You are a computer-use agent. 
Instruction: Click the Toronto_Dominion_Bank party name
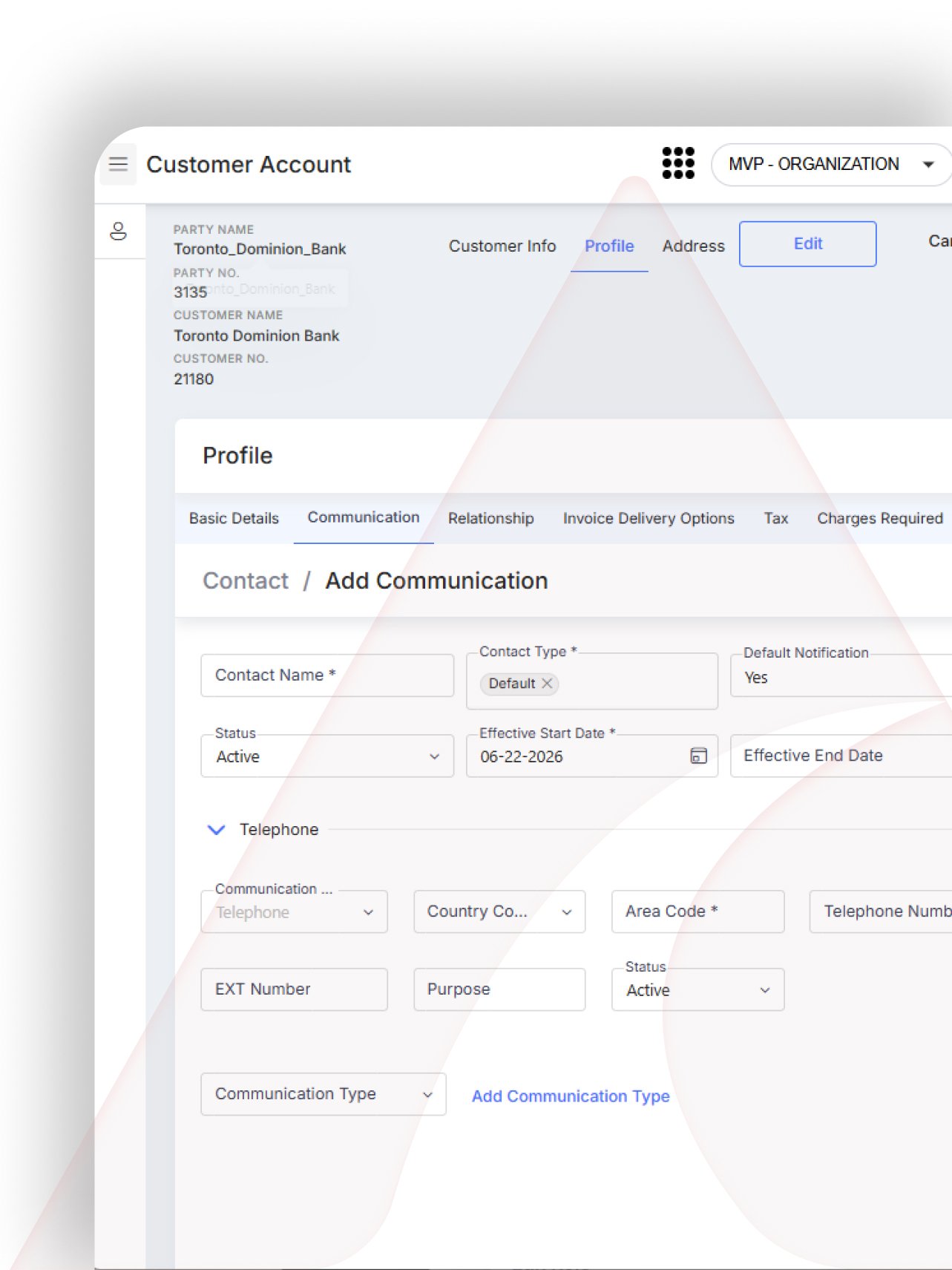[260, 249]
